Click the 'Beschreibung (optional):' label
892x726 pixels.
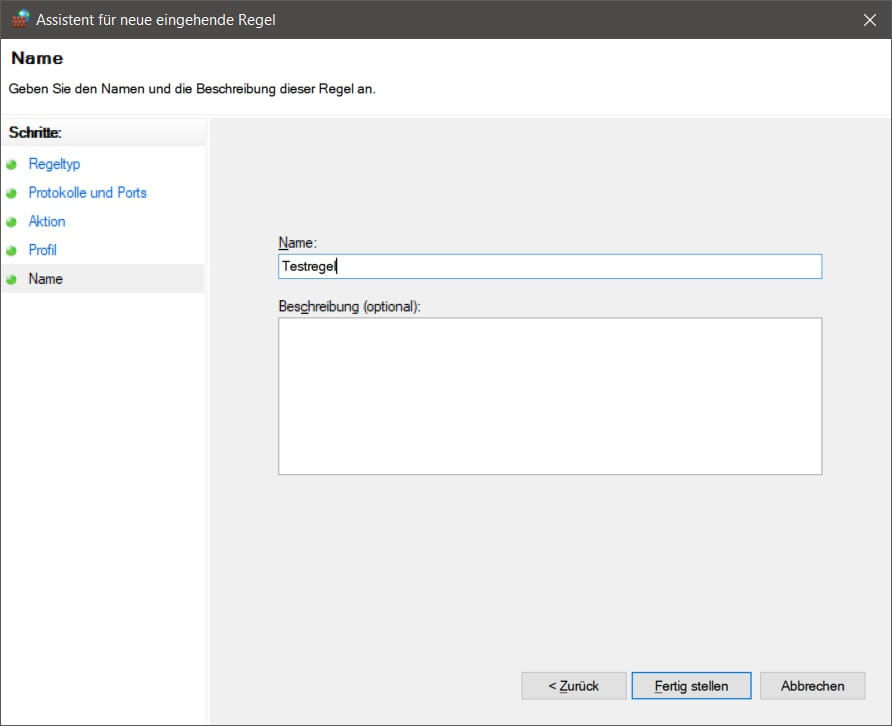pos(349,306)
